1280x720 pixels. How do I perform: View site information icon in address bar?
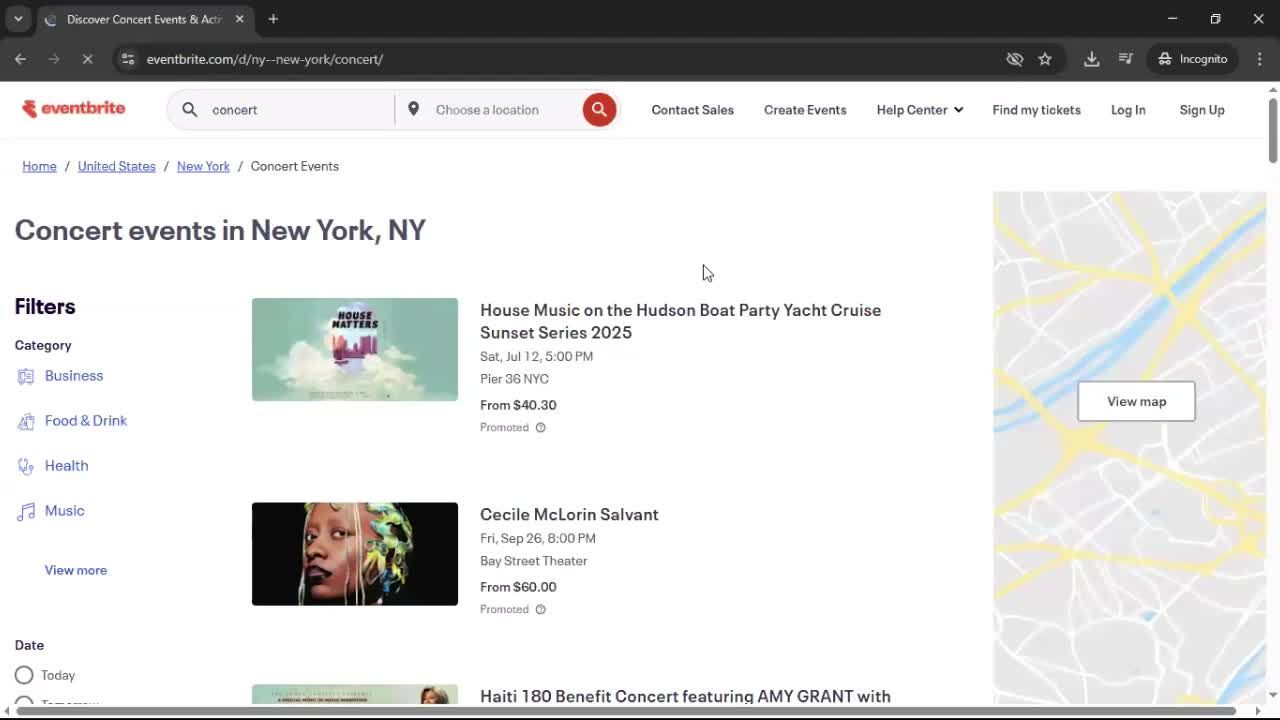coord(127,59)
